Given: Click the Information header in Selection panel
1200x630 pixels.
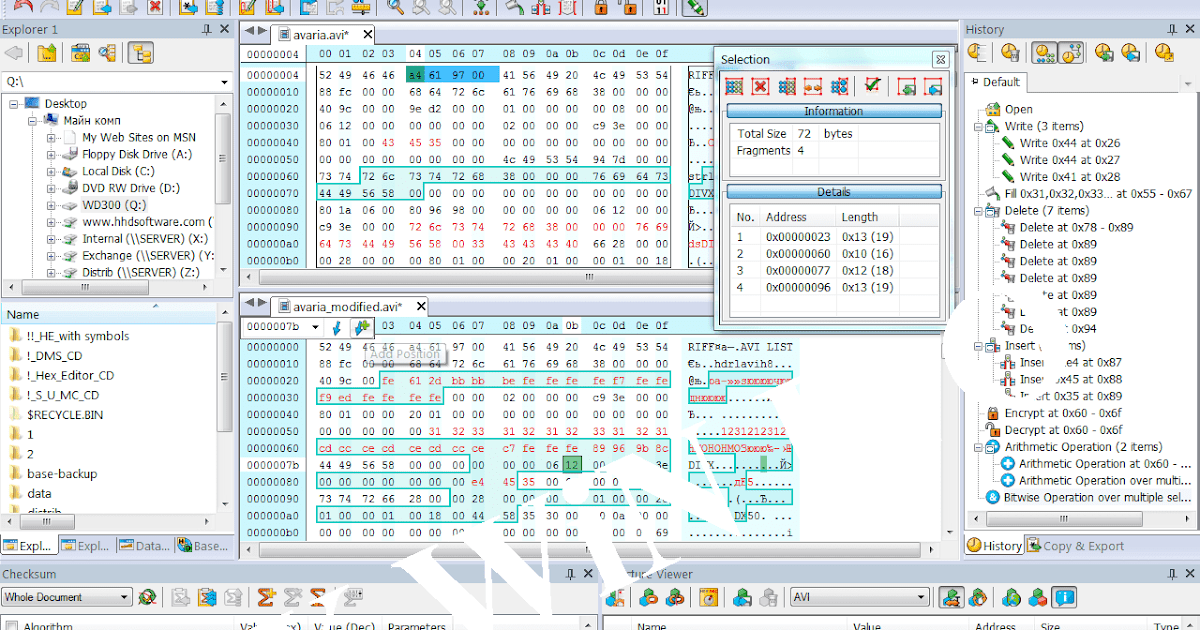Looking at the screenshot, I should pyautogui.click(x=834, y=111).
